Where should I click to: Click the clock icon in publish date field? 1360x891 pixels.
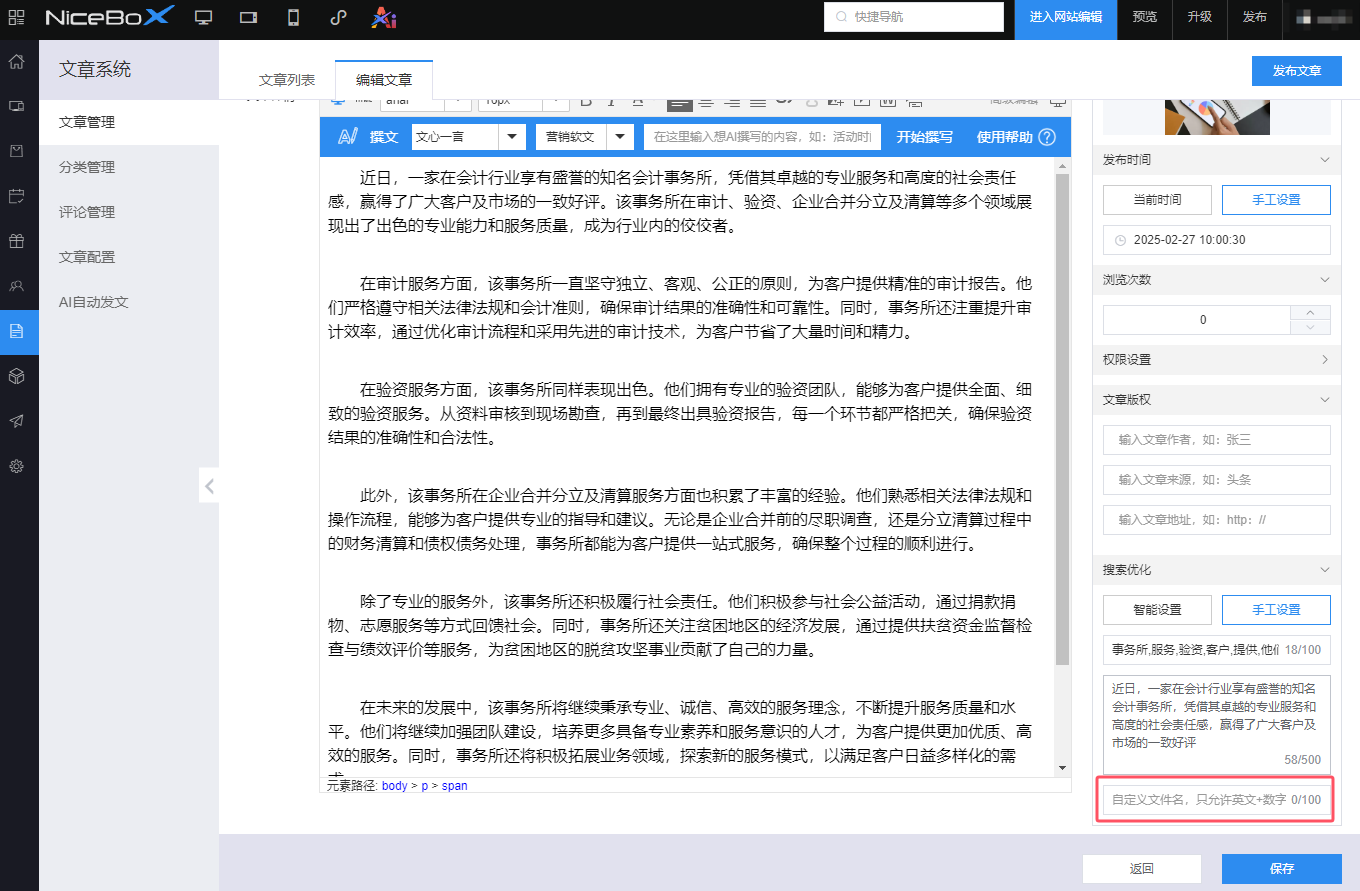[1120, 240]
